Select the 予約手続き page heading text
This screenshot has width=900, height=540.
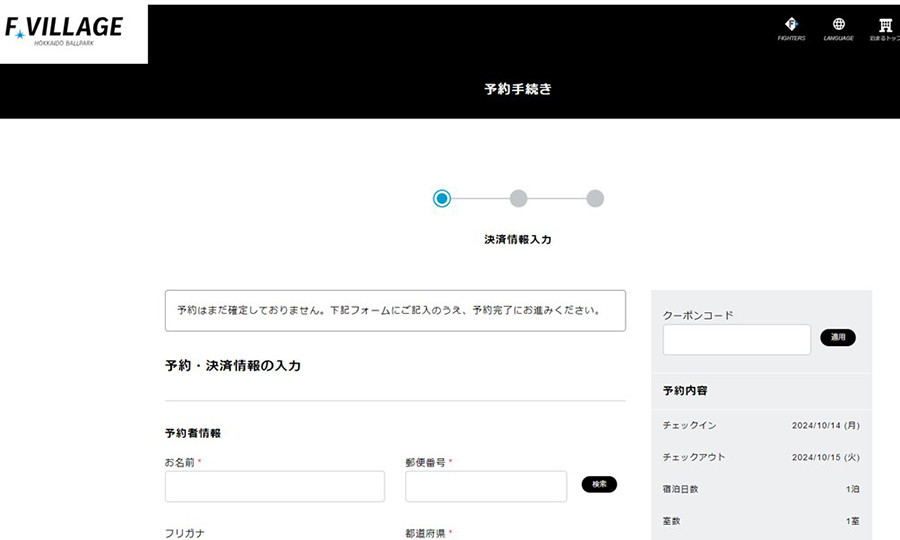click(x=518, y=89)
